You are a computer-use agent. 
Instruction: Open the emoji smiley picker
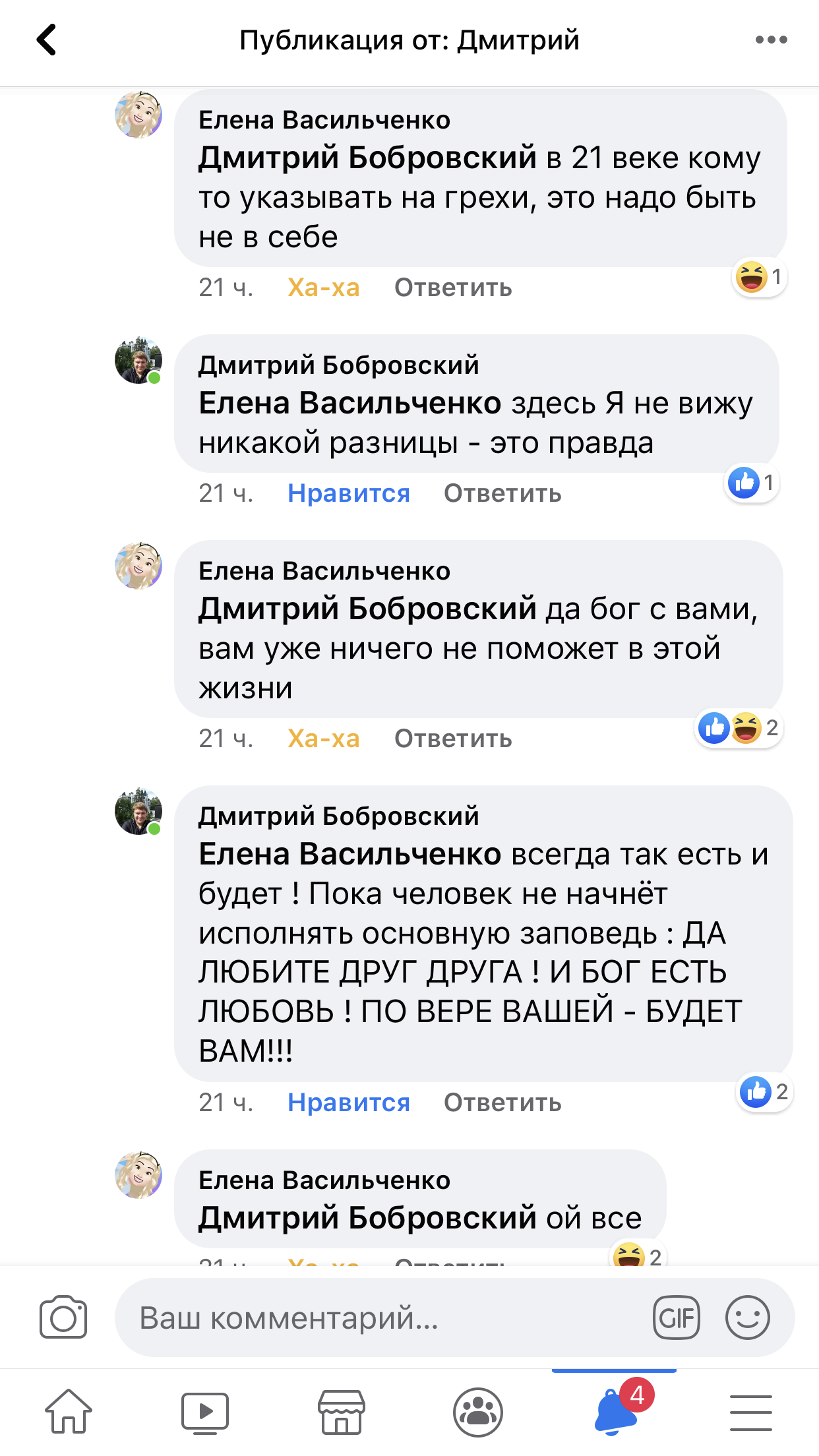click(x=747, y=1318)
